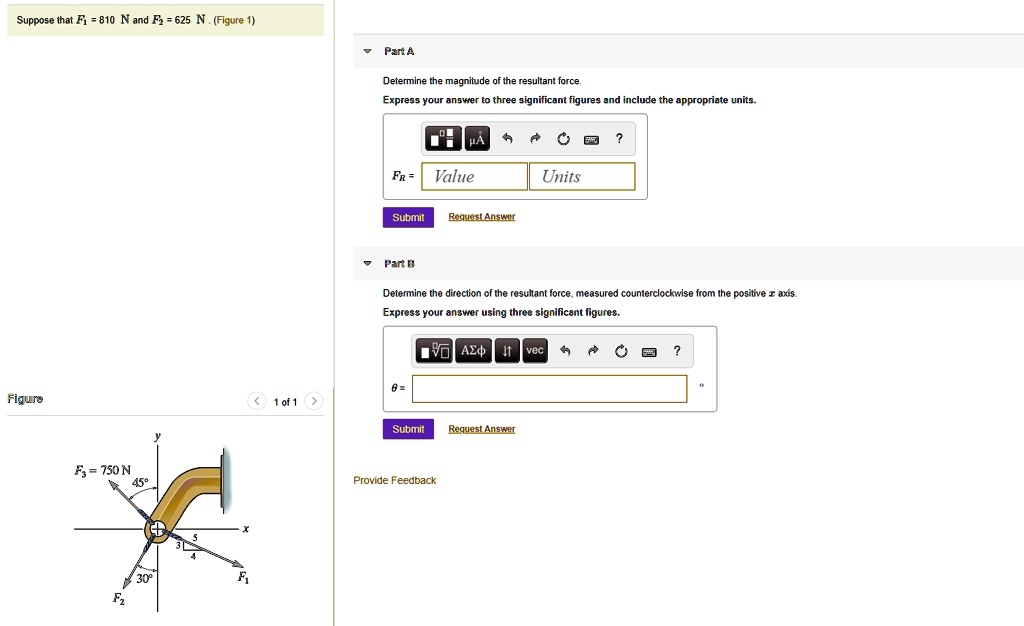Click the undo arrow in Part A toolbar
This screenshot has height=626, width=1024.
508,138
